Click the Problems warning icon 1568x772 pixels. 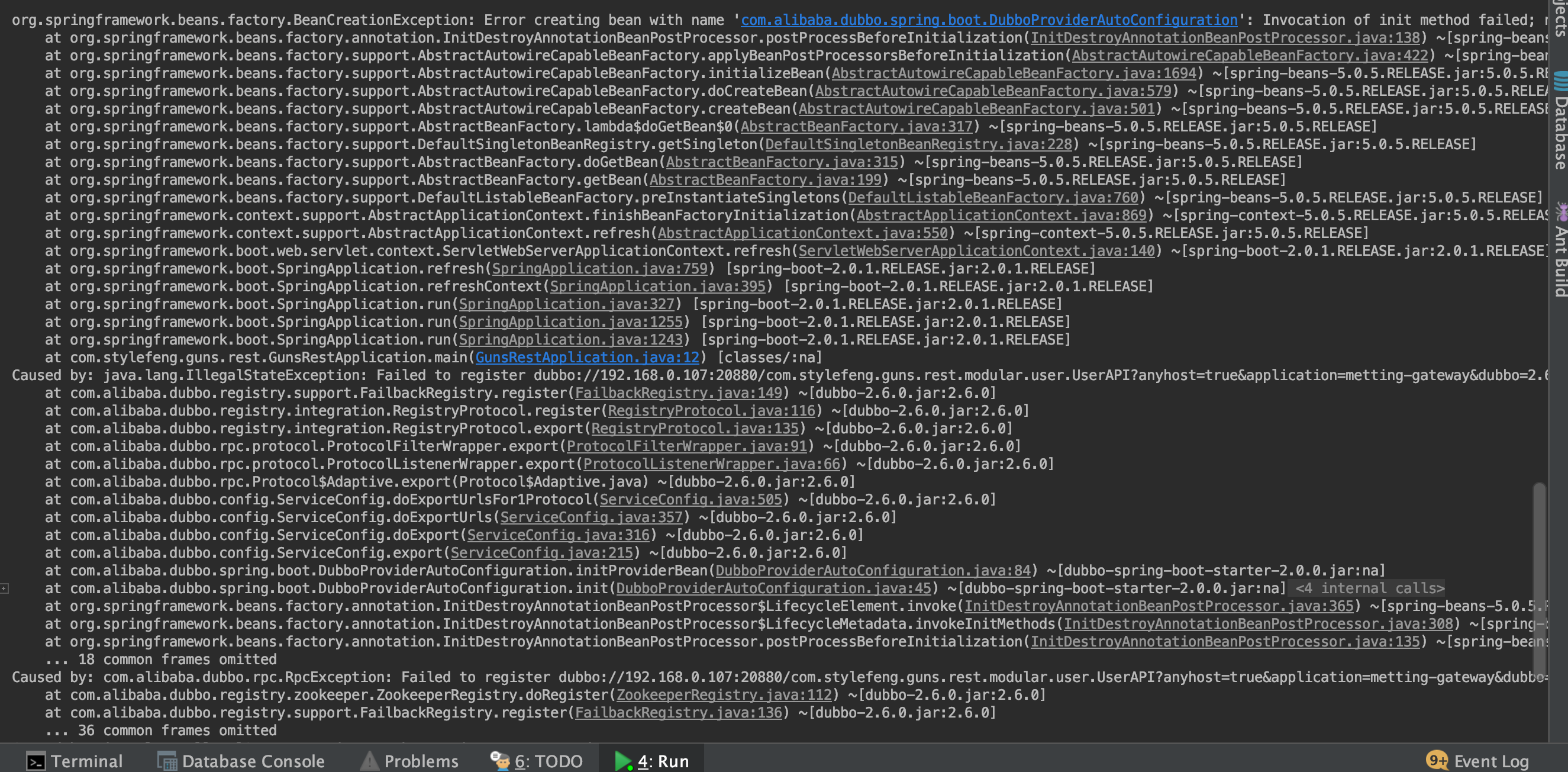click(369, 761)
